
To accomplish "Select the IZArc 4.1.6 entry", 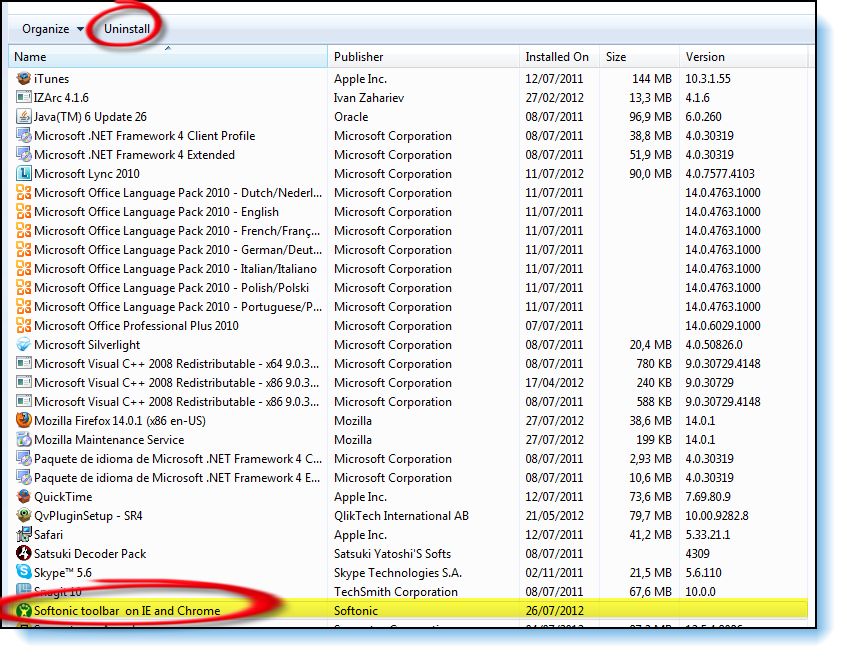I will tap(61, 98).
